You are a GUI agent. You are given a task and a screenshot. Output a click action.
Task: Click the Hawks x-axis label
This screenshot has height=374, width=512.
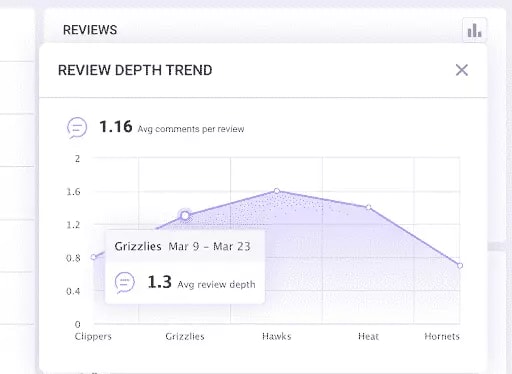(x=277, y=336)
